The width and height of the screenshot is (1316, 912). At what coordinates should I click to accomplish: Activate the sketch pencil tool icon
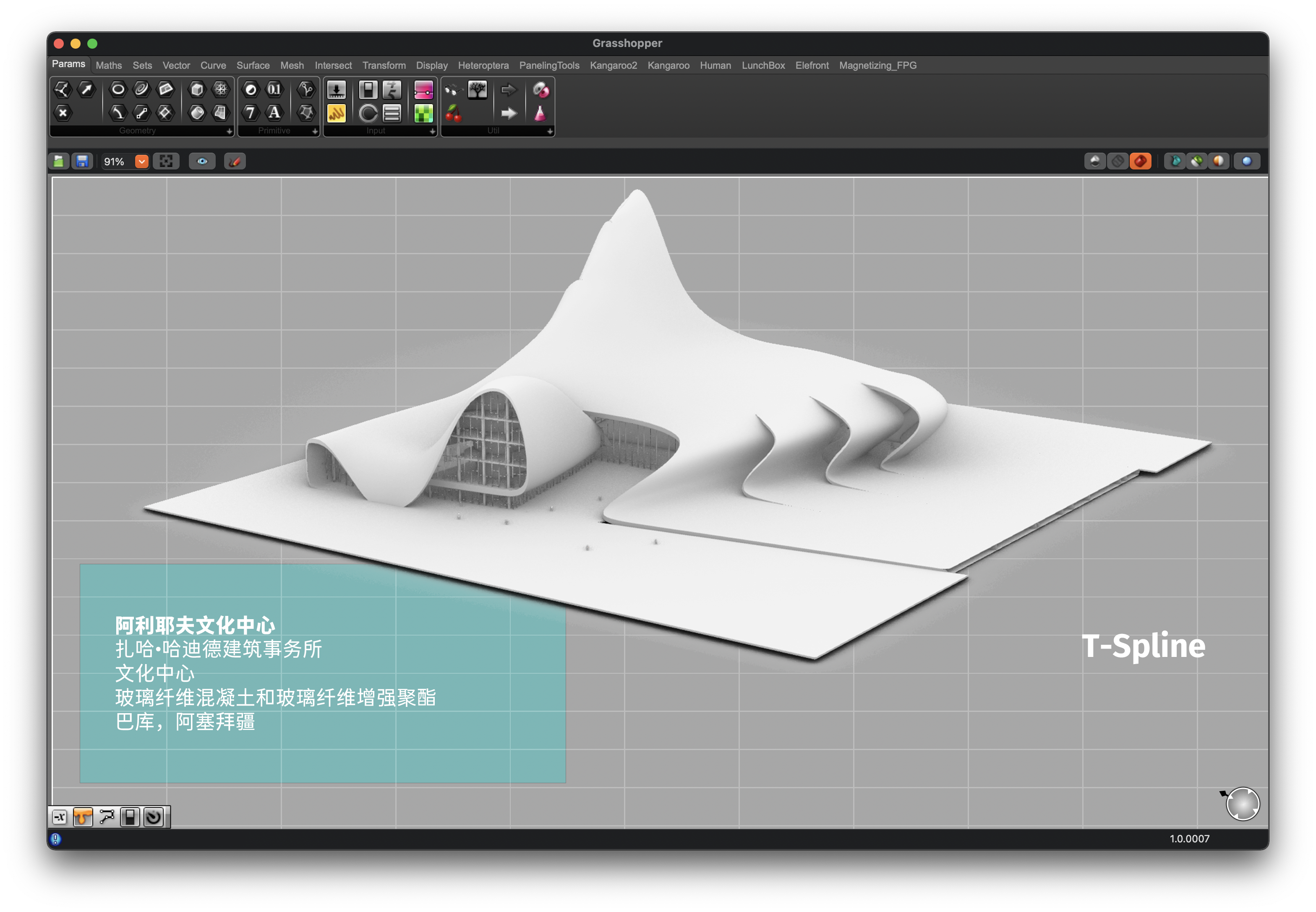point(235,162)
